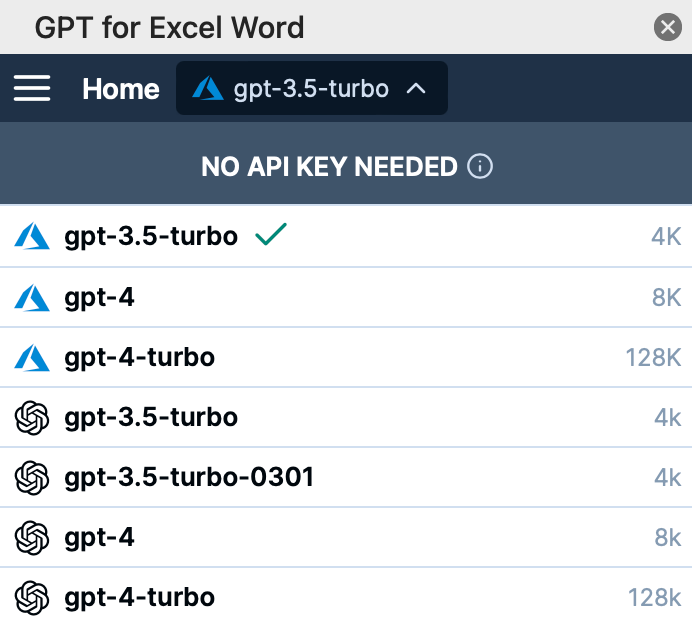
Task: Click the info icon beside NO API KEY NEEDED
Action: tap(480, 166)
